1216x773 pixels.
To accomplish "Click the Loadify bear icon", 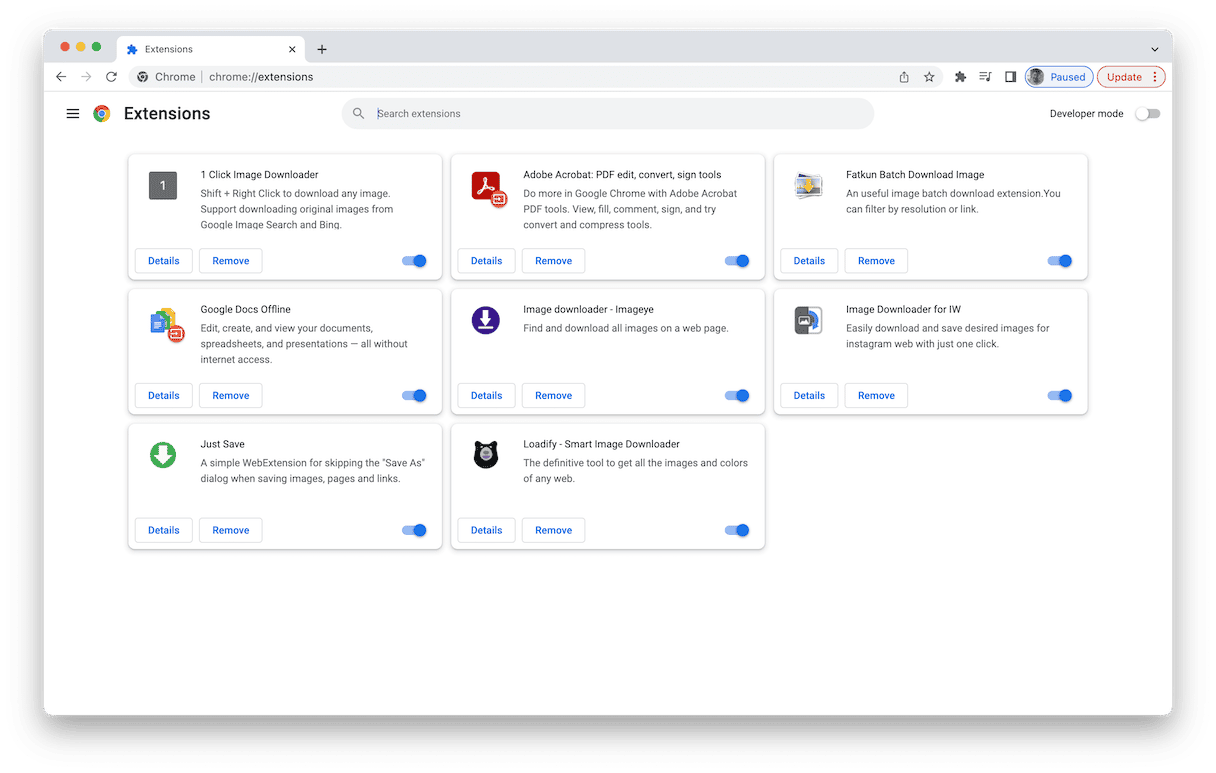I will coord(485,455).
